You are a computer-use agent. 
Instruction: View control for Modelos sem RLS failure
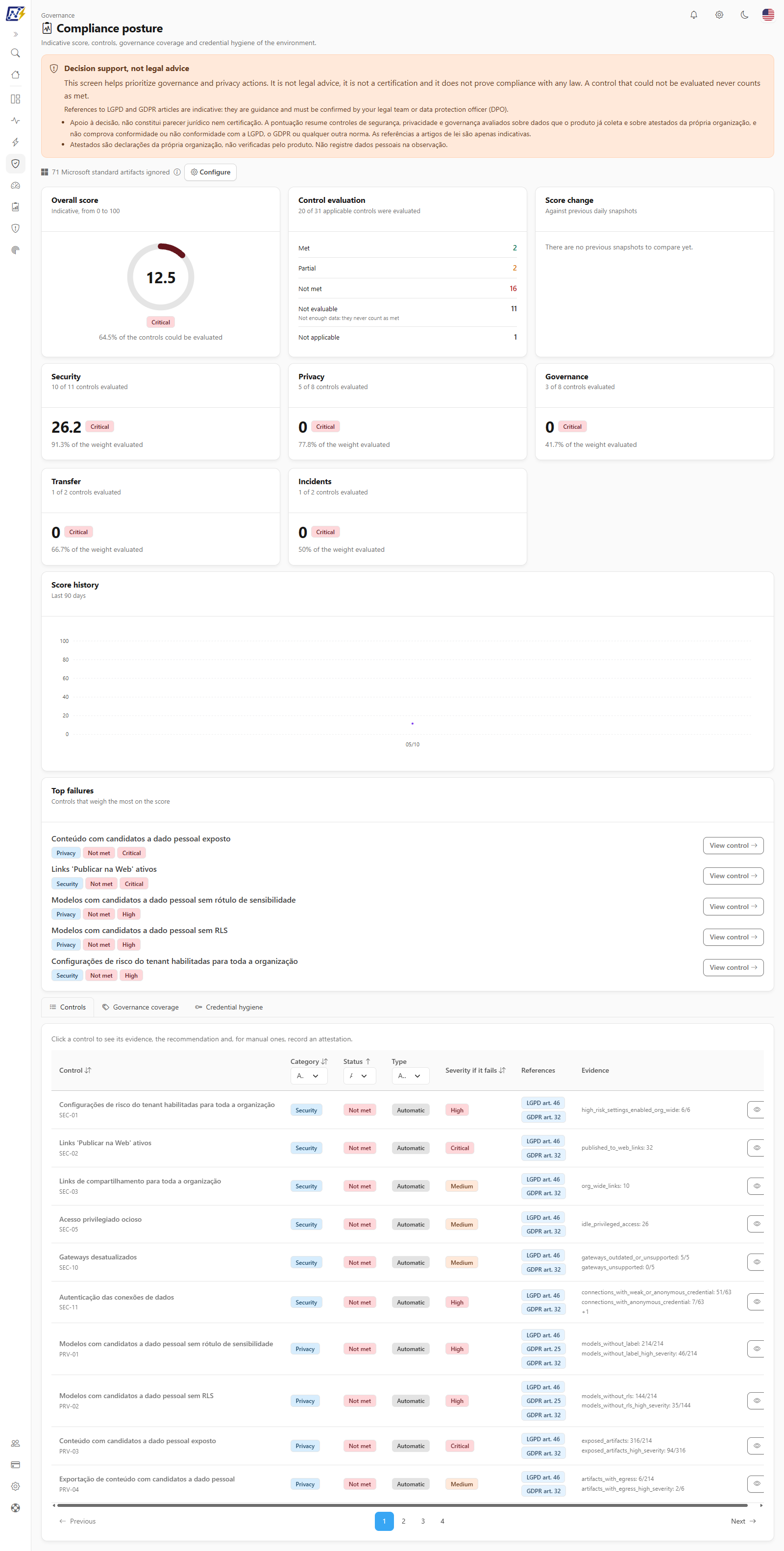(x=734, y=937)
